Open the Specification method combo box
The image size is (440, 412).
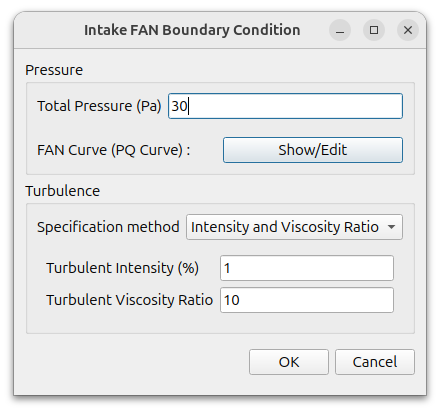(x=294, y=227)
